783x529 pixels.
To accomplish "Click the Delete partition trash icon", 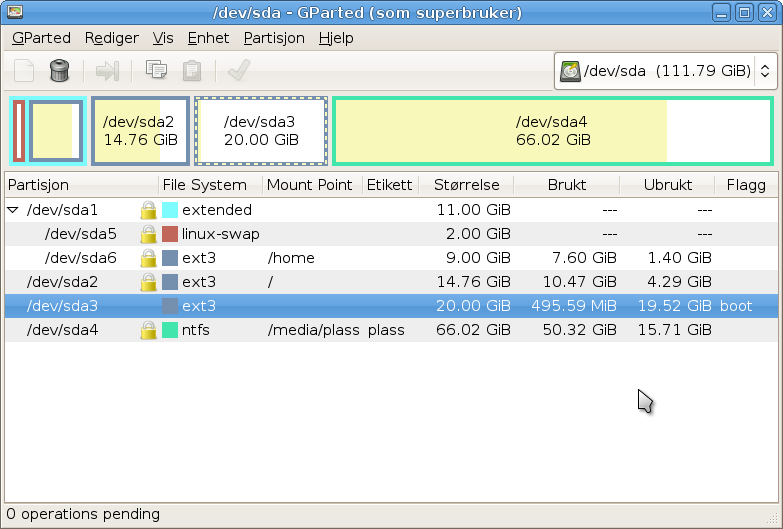I will [59, 70].
